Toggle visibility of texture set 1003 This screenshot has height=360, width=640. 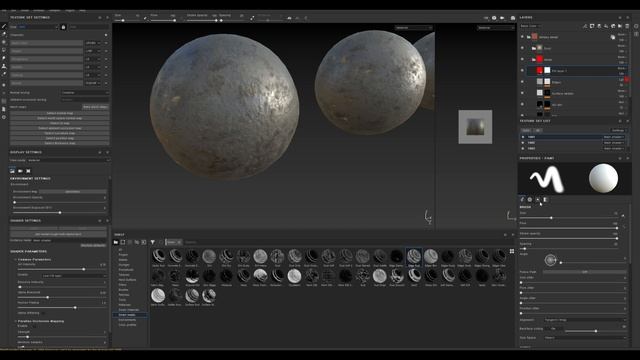[523, 149]
